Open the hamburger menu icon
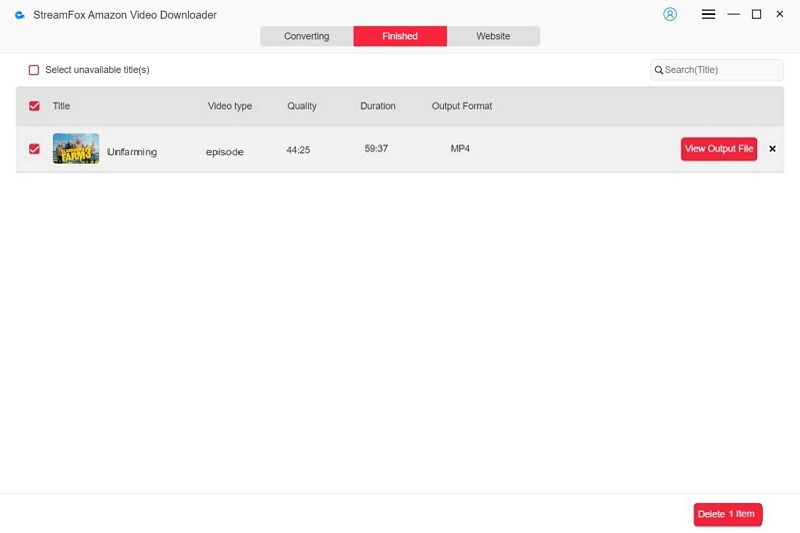Image resolution: width=800 pixels, height=533 pixels. [708, 14]
